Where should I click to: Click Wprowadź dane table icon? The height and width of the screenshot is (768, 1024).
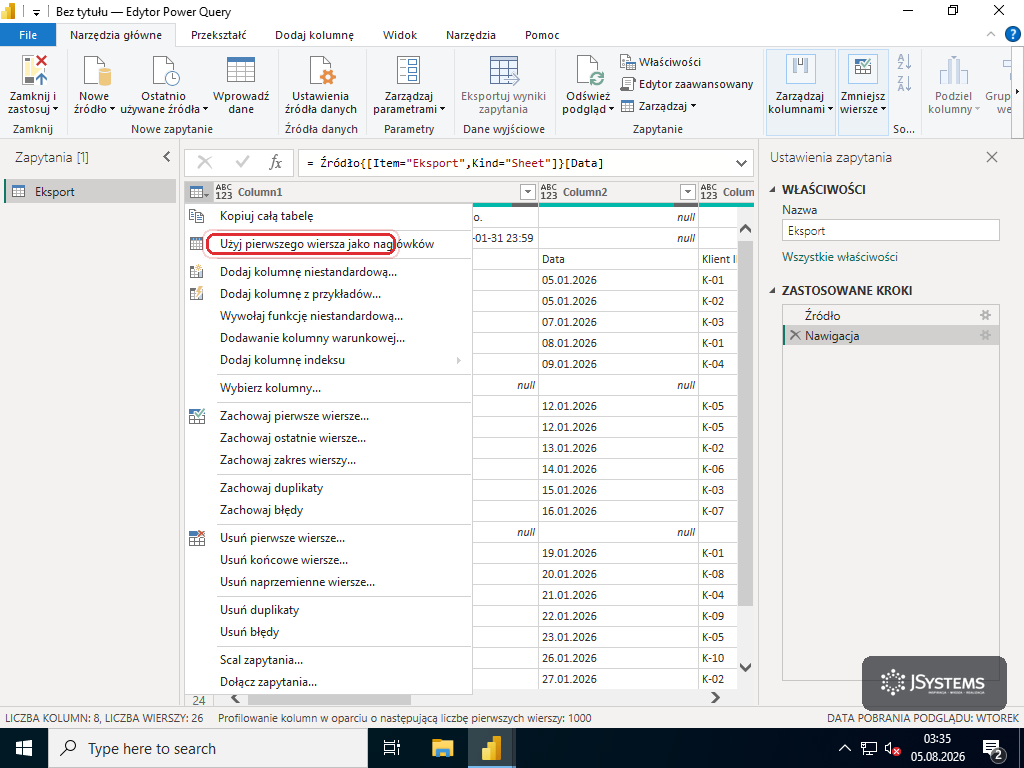(x=240, y=70)
